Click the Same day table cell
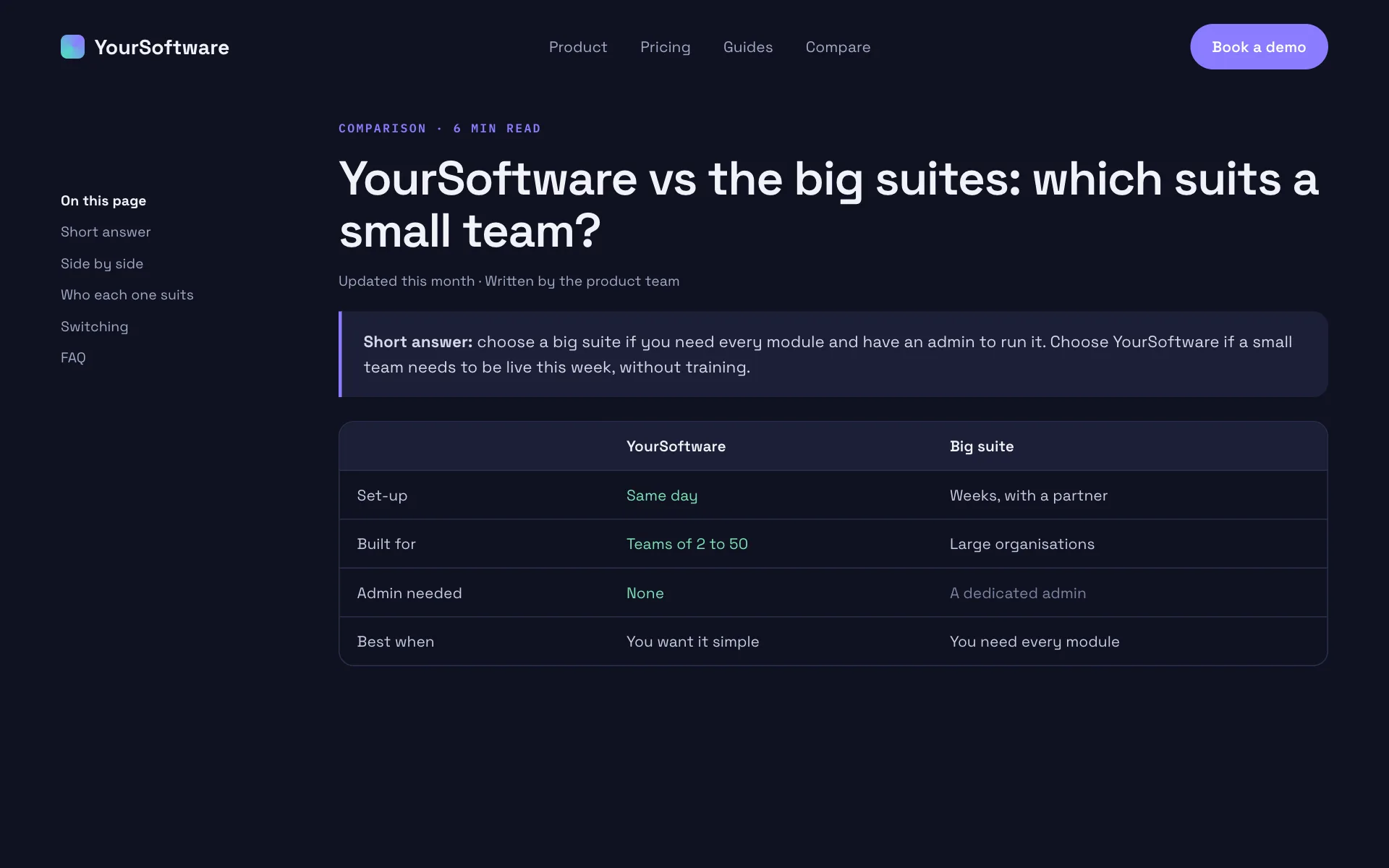The width and height of the screenshot is (1389, 868). point(662,495)
